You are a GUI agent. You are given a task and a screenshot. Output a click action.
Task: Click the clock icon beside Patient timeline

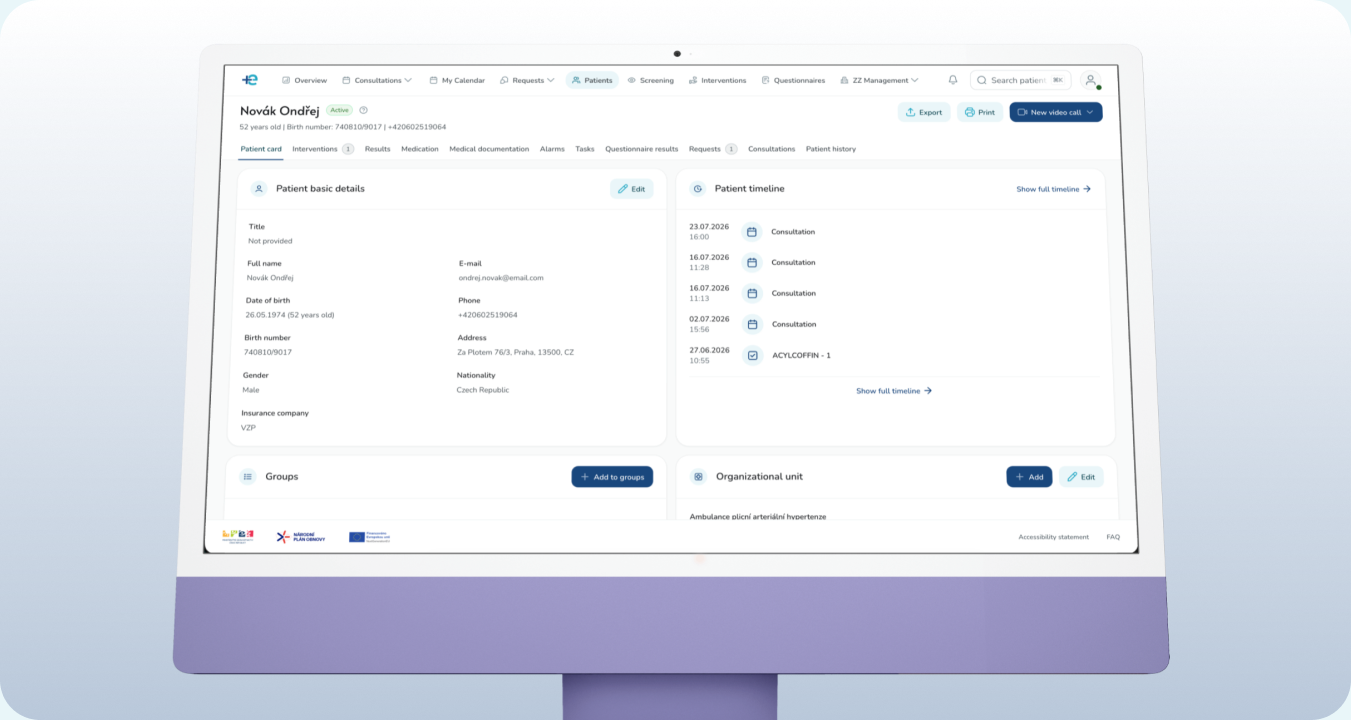point(698,188)
